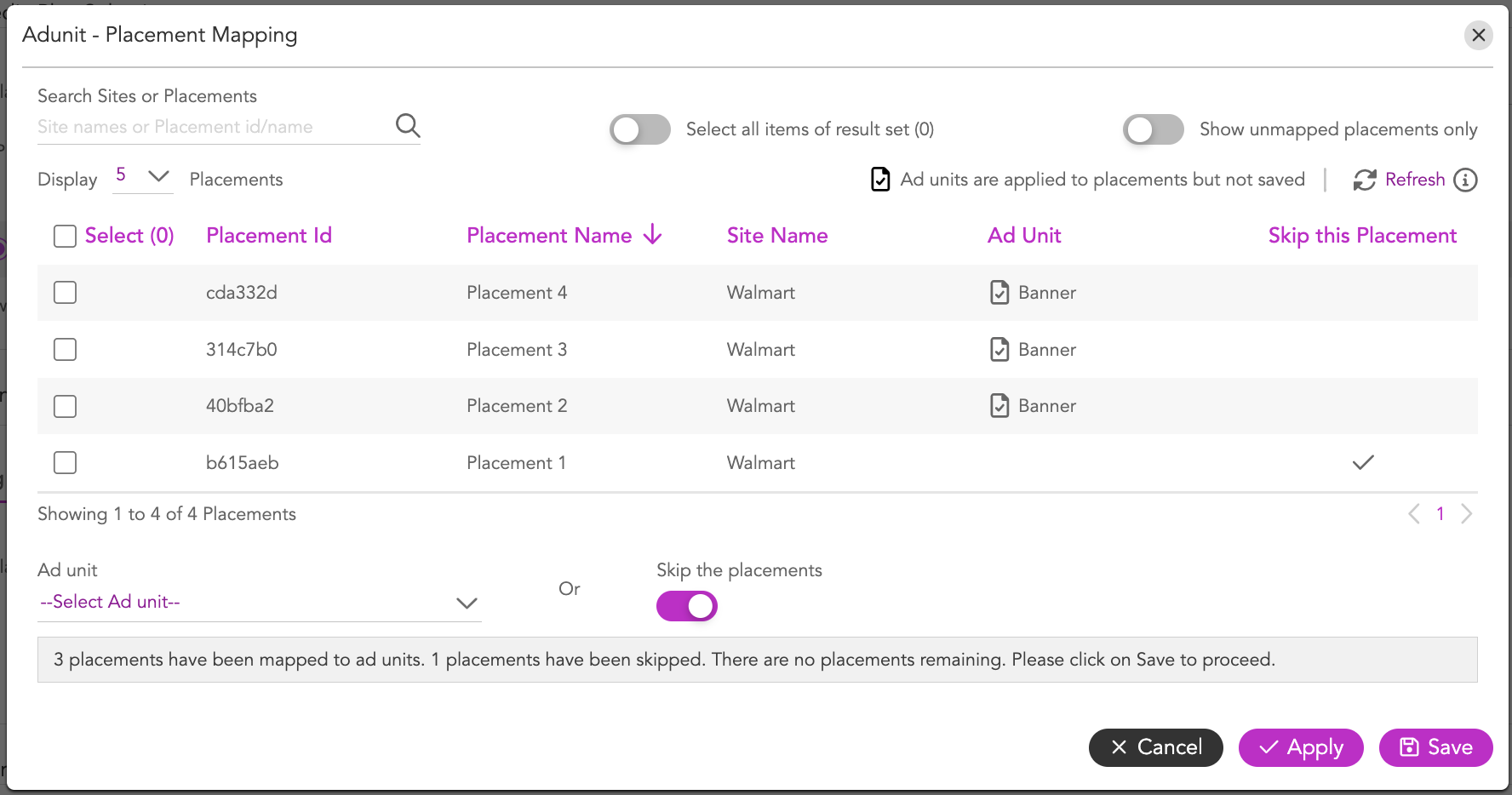This screenshot has width=1512, height=795.
Task: Click the mapping status message box
Action: tap(758, 660)
